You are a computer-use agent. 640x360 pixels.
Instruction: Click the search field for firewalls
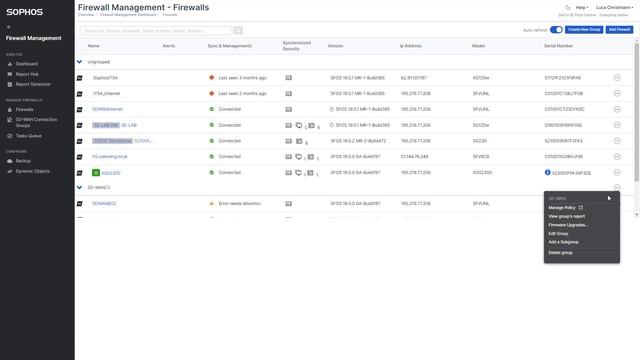click(156, 31)
